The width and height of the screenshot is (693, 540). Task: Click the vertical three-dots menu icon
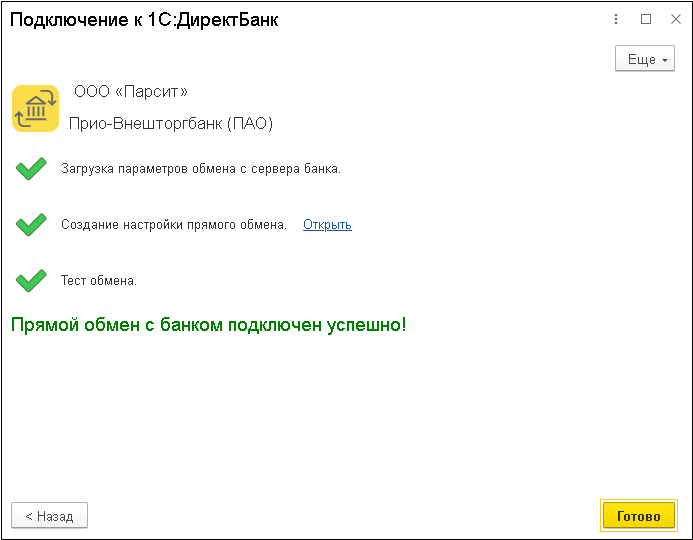[x=616, y=19]
